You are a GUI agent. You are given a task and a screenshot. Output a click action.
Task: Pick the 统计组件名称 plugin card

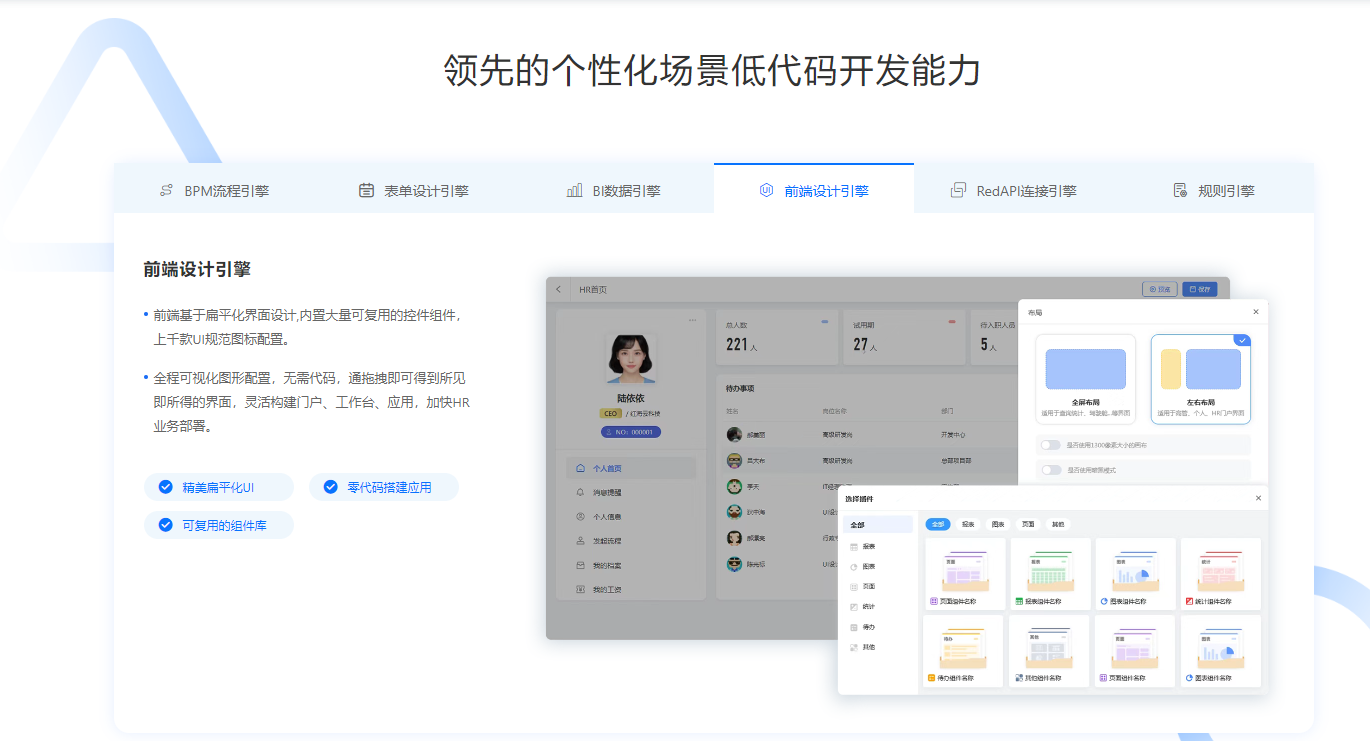1221,574
